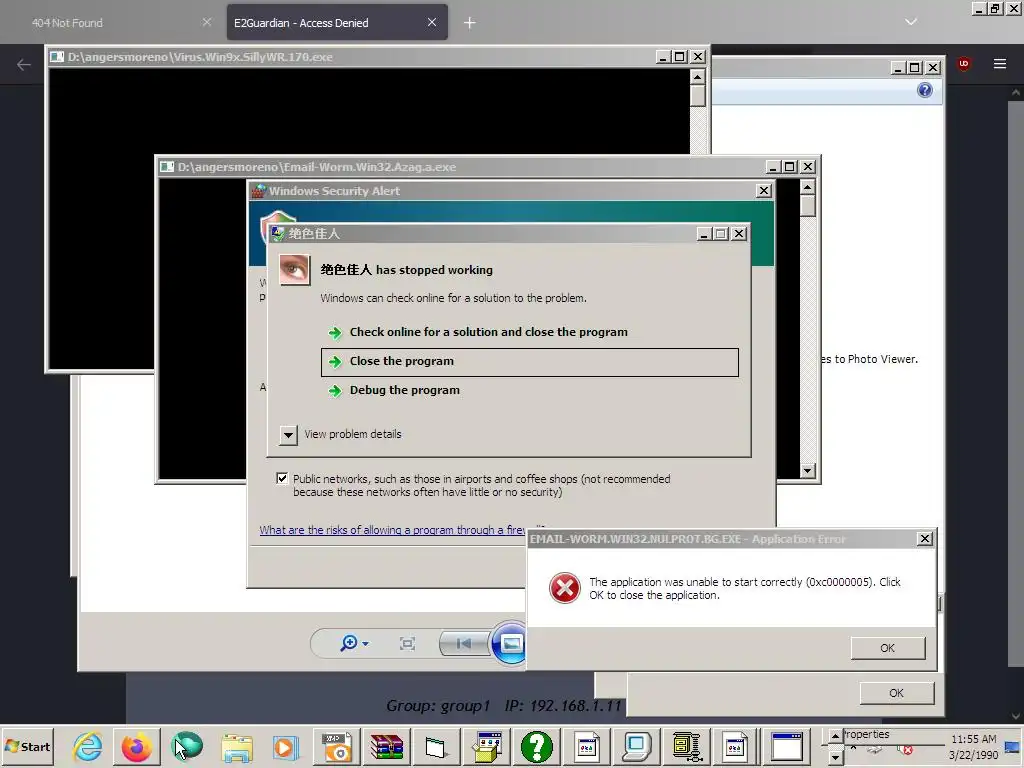Choose 'Check online for a solution and close the program'
The image size is (1024, 768).
coord(488,332)
